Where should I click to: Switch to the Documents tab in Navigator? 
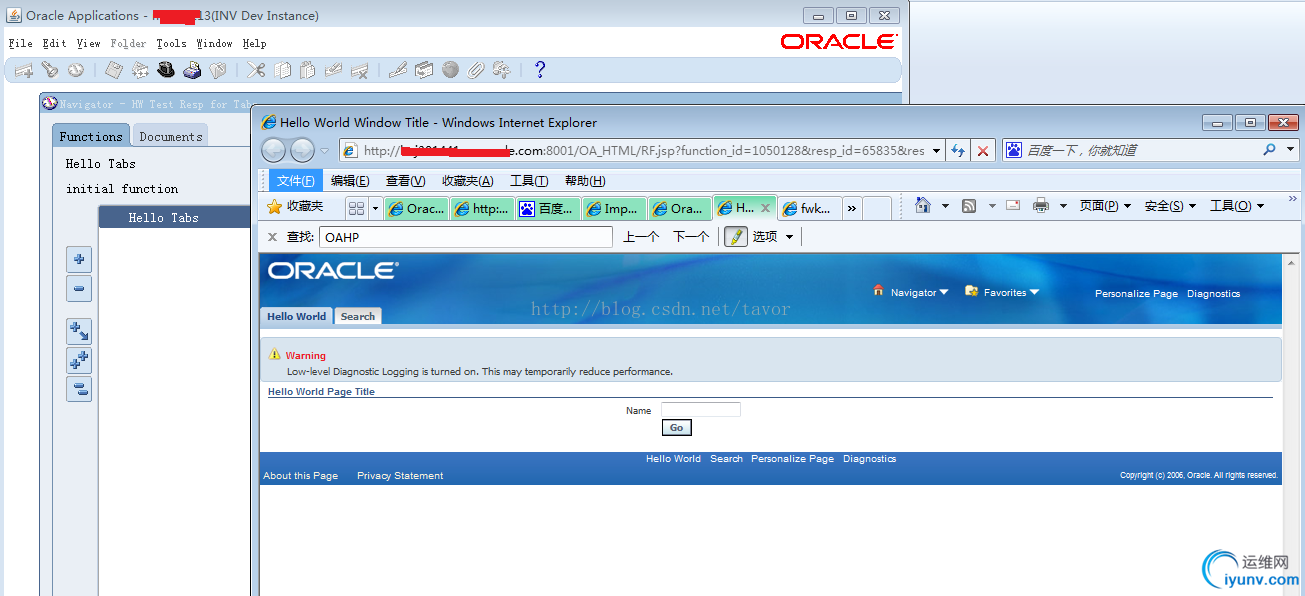click(171, 136)
